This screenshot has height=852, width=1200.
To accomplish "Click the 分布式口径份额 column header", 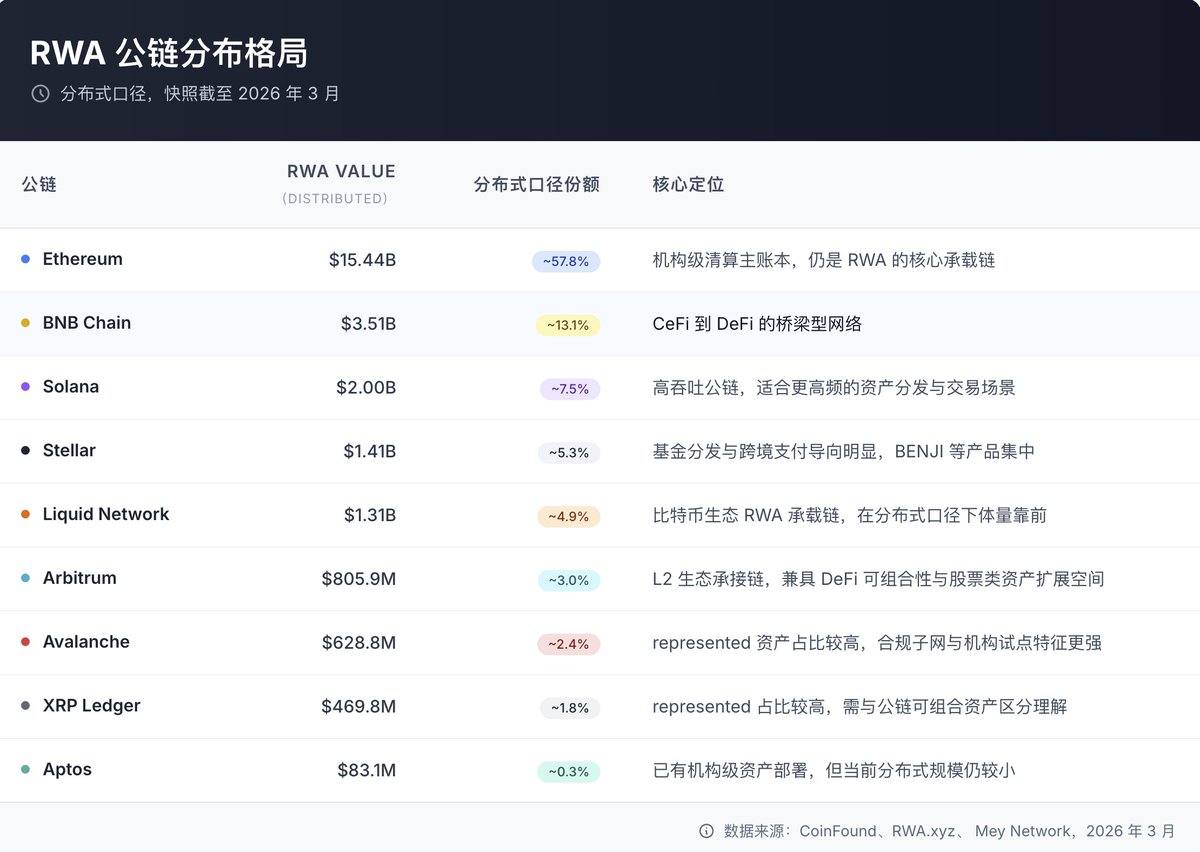I will pos(537,184).
